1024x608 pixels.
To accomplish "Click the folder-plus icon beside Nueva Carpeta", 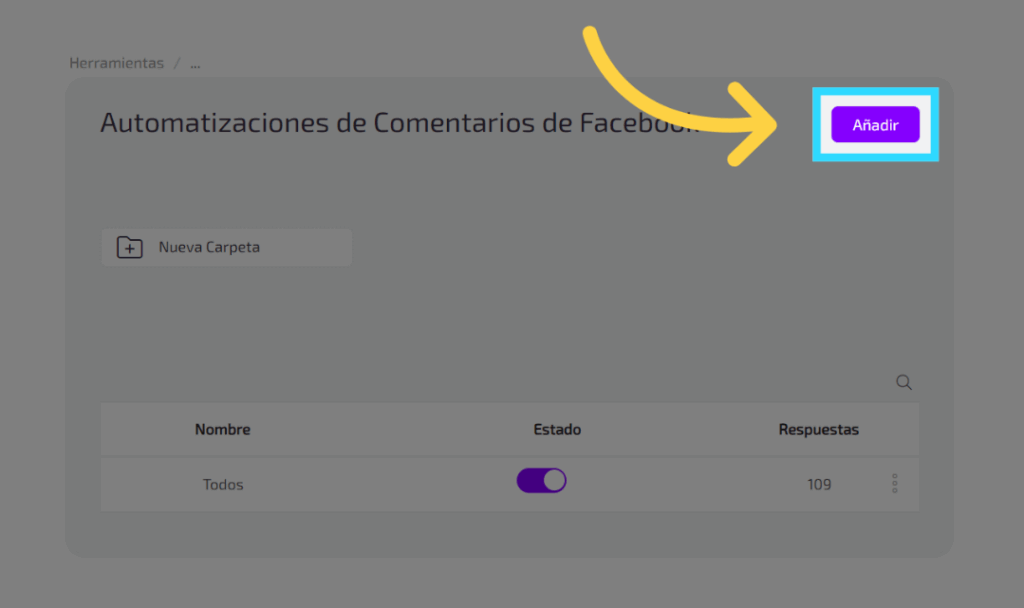I will [x=130, y=247].
